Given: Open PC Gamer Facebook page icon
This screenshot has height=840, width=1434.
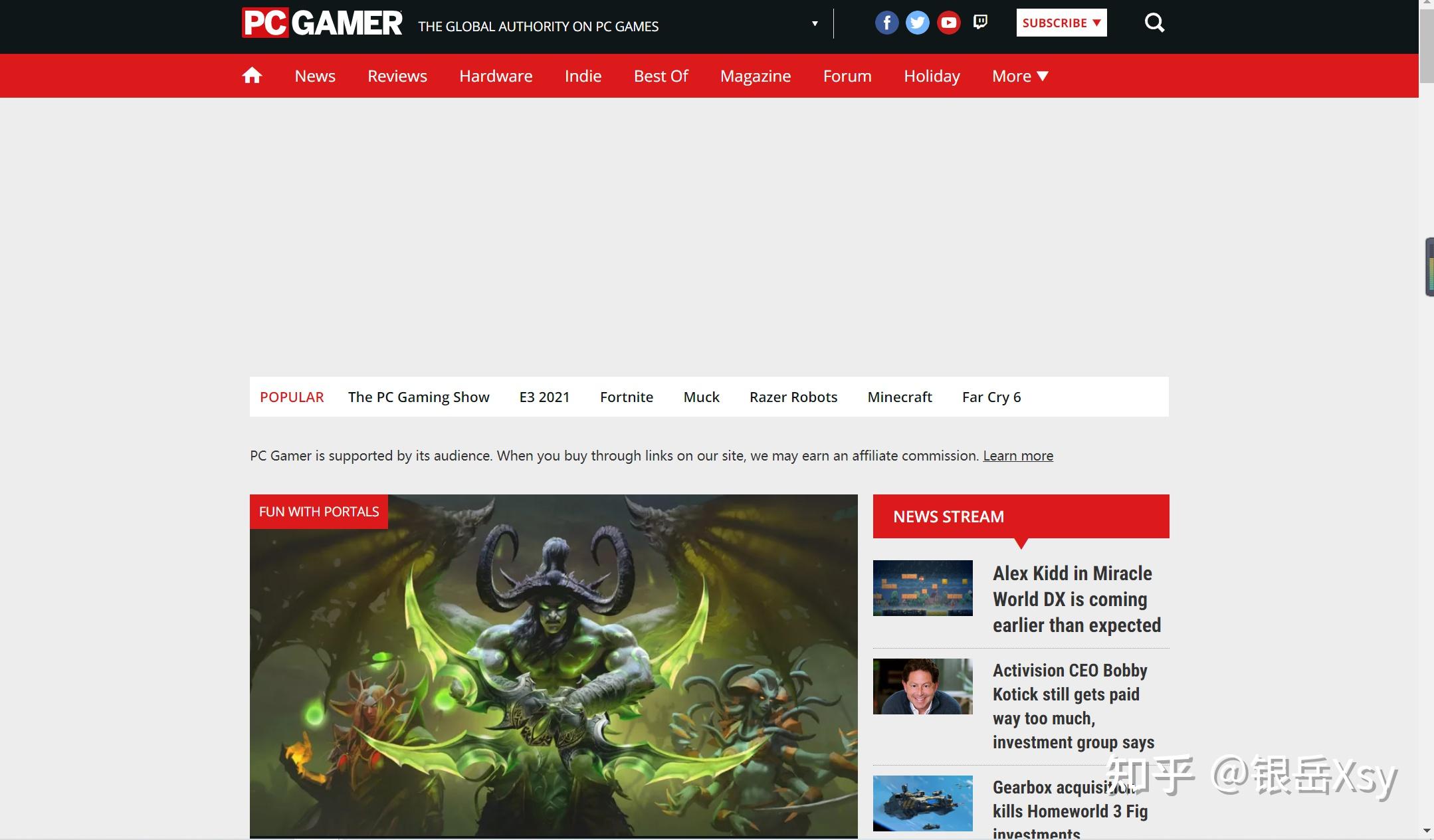Looking at the screenshot, I should coord(886,23).
